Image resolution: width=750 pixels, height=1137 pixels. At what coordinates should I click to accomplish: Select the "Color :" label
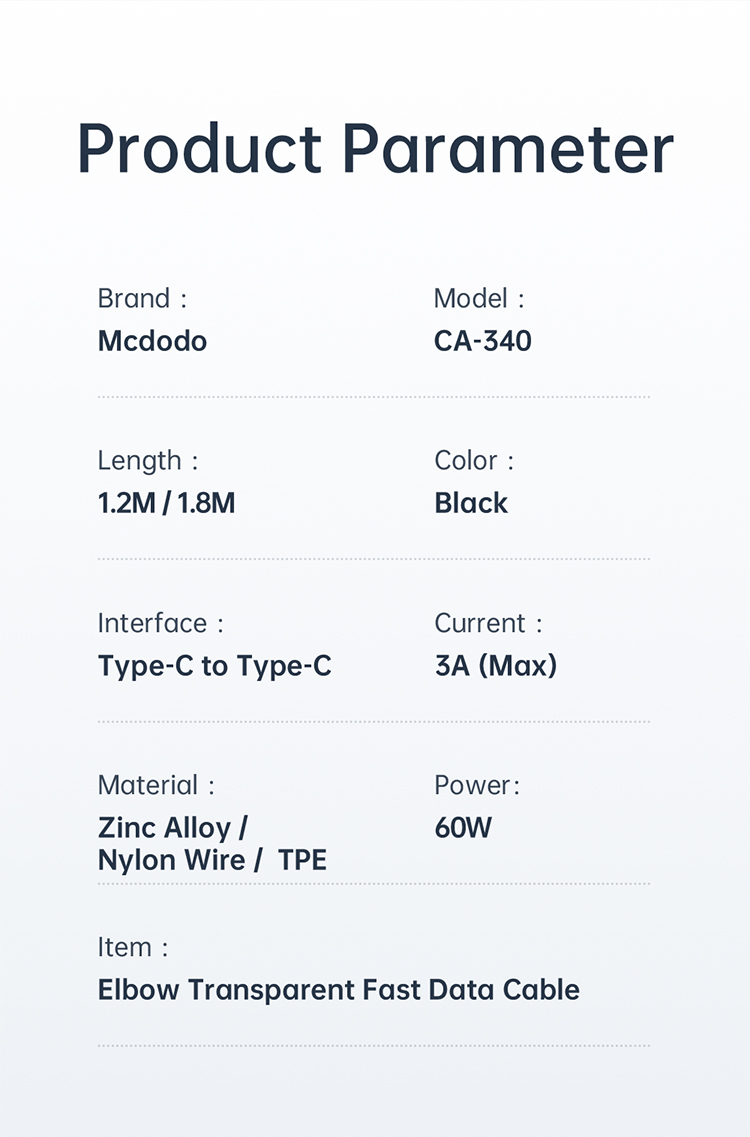[473, 461]
